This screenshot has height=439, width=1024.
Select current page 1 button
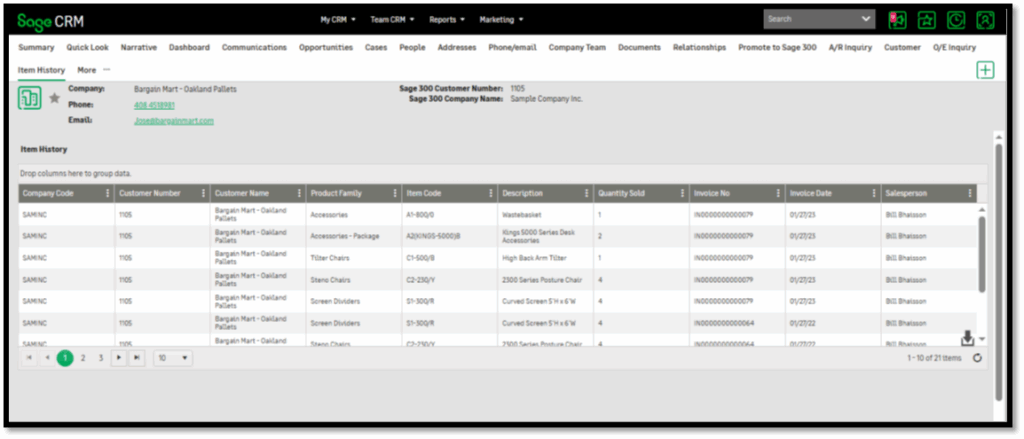coord(65,358)
